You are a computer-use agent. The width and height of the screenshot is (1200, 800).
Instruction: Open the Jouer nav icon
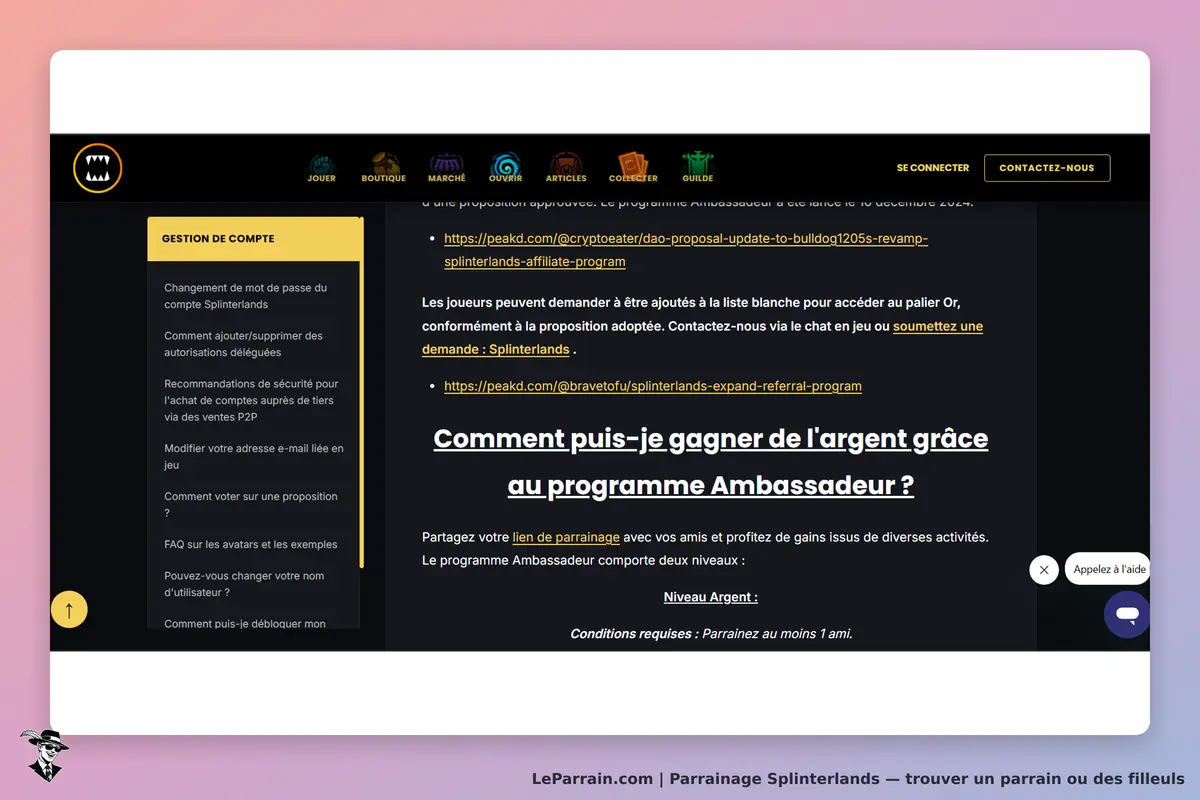pyautogui.click(x=321, y=168)
